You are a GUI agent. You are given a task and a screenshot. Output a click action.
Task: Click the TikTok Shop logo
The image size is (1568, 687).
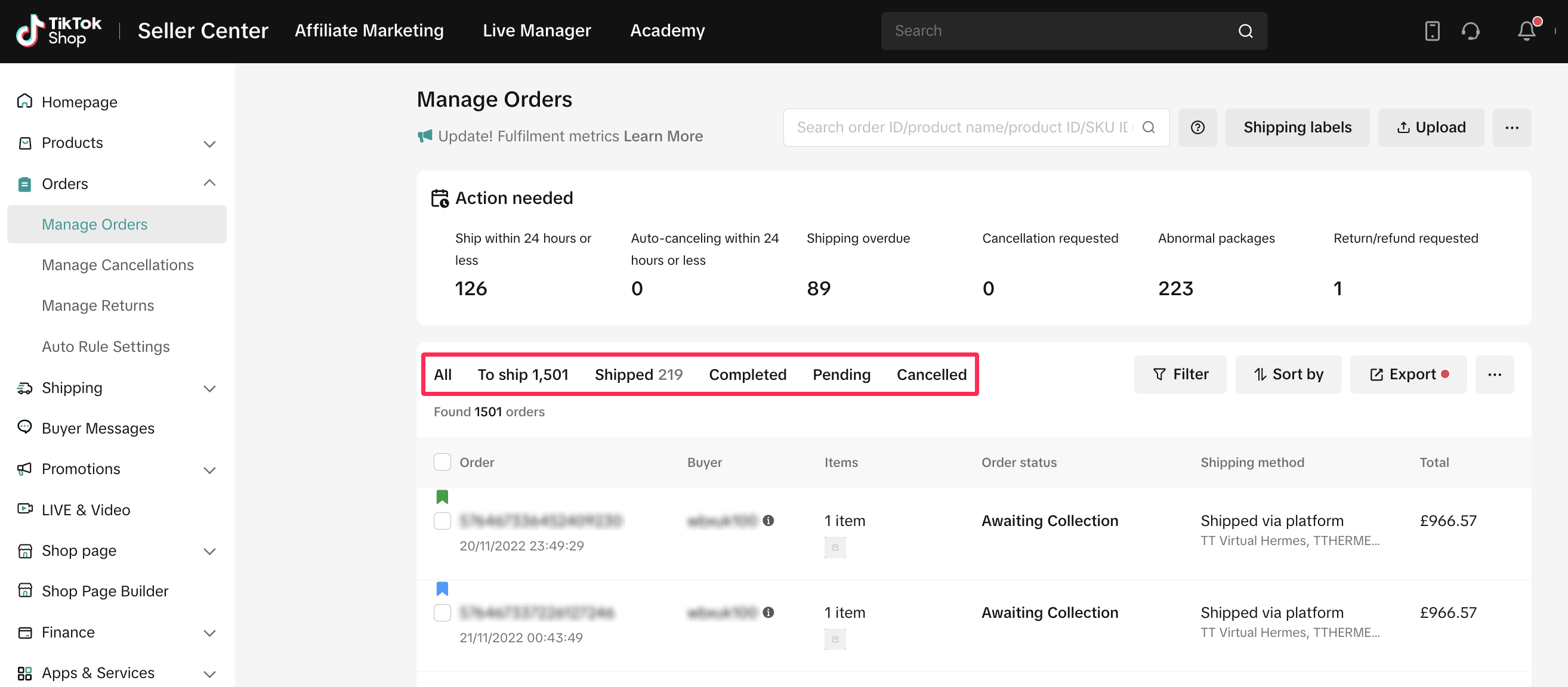[x=58, y=30]
